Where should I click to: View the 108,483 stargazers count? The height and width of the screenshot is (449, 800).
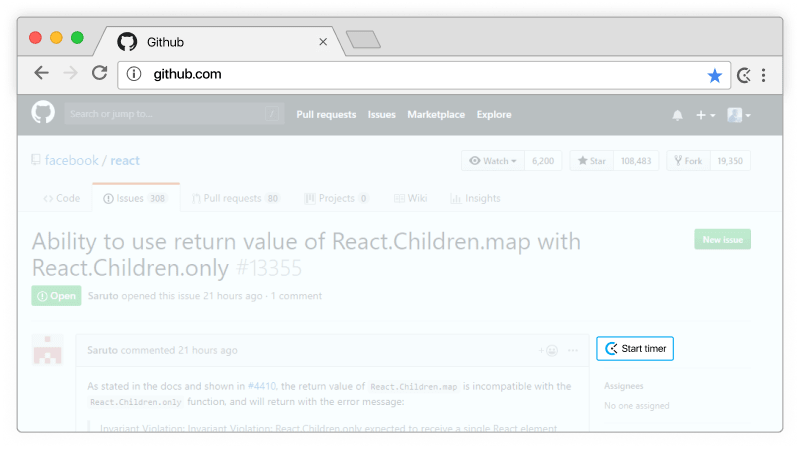pyautogui.click(x=636, y=161)
